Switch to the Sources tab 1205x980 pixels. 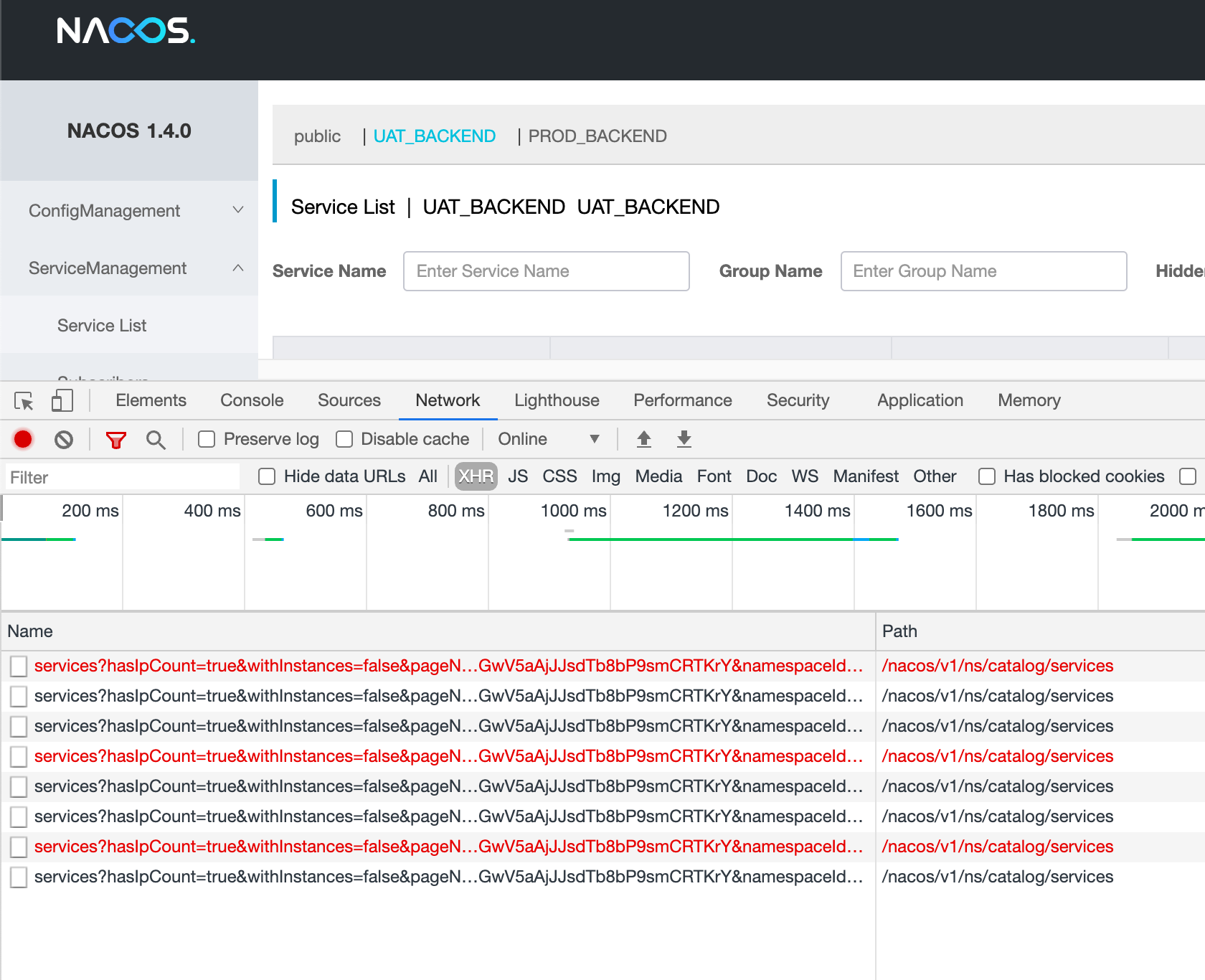349,400
